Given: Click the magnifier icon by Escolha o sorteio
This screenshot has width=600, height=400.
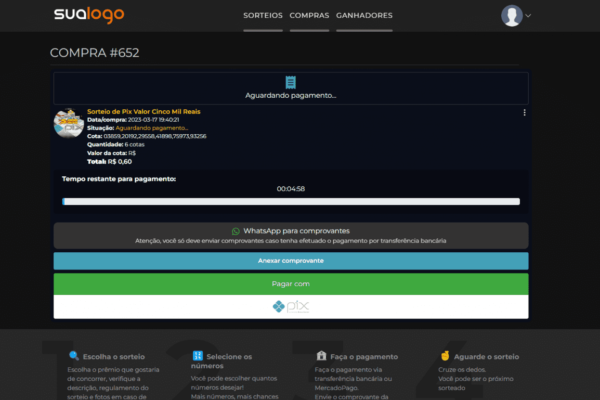Looking at the screenshot, I should click(x=73, y=356).
